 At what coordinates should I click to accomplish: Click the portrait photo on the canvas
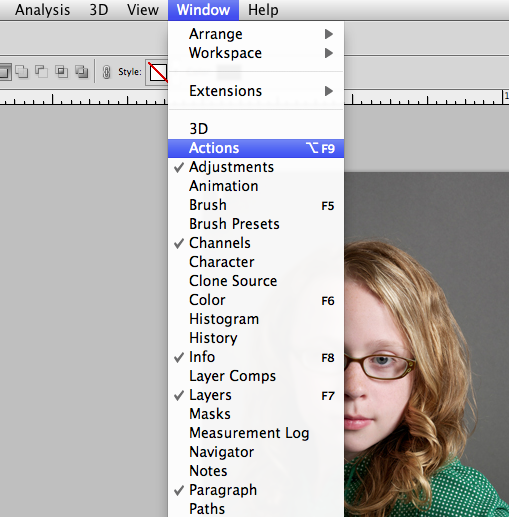tap(426, 344)
